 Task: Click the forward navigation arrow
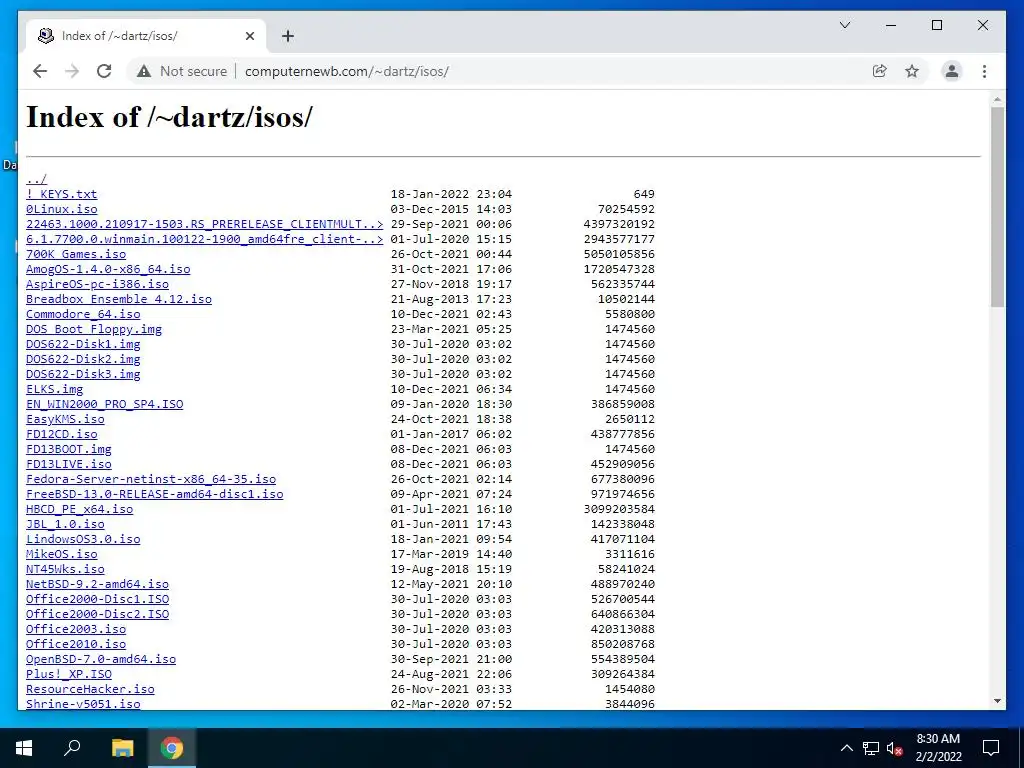click(x=72, y=71)
